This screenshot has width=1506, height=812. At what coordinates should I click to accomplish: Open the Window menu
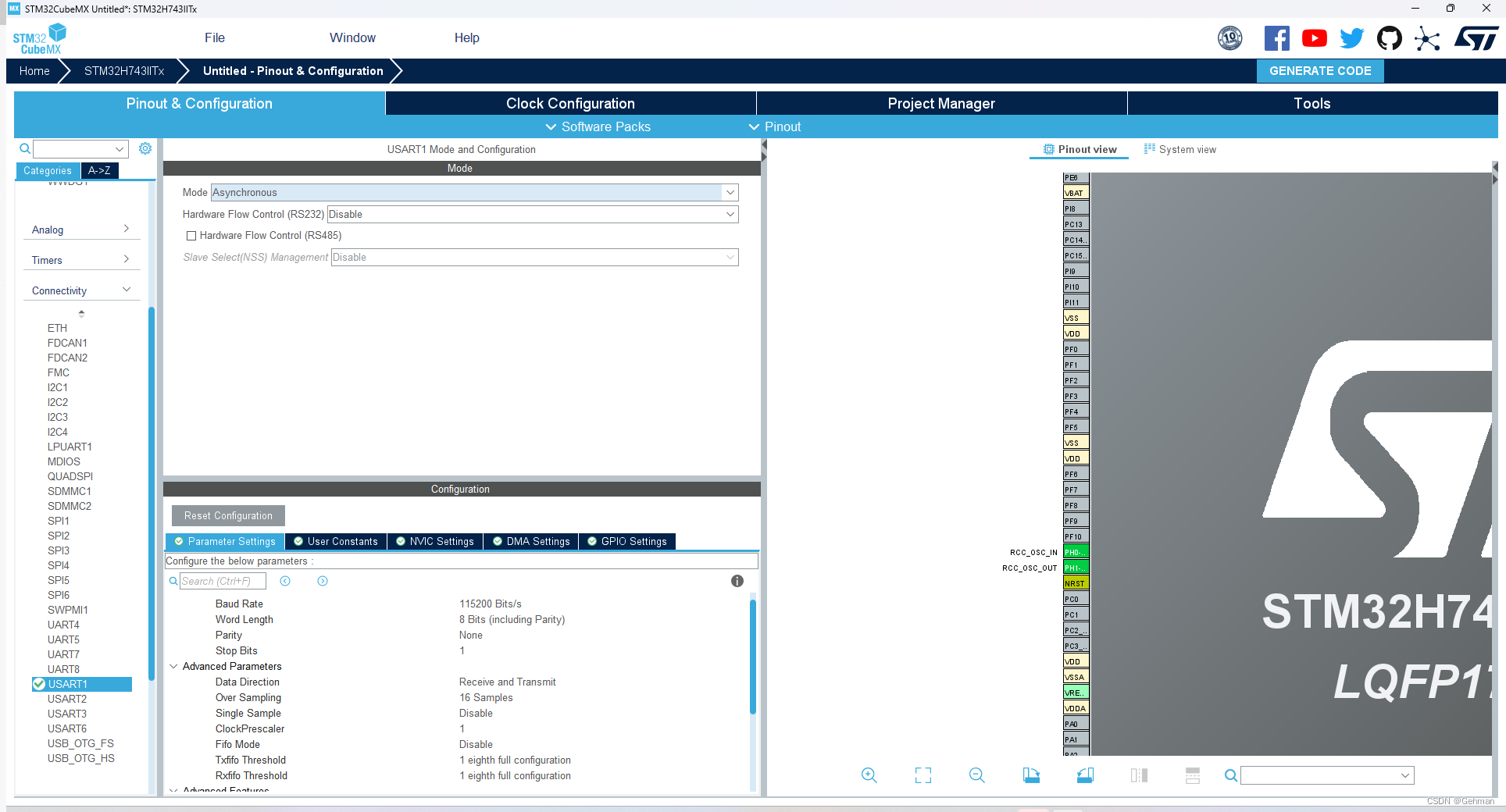[x=352, y=37]
